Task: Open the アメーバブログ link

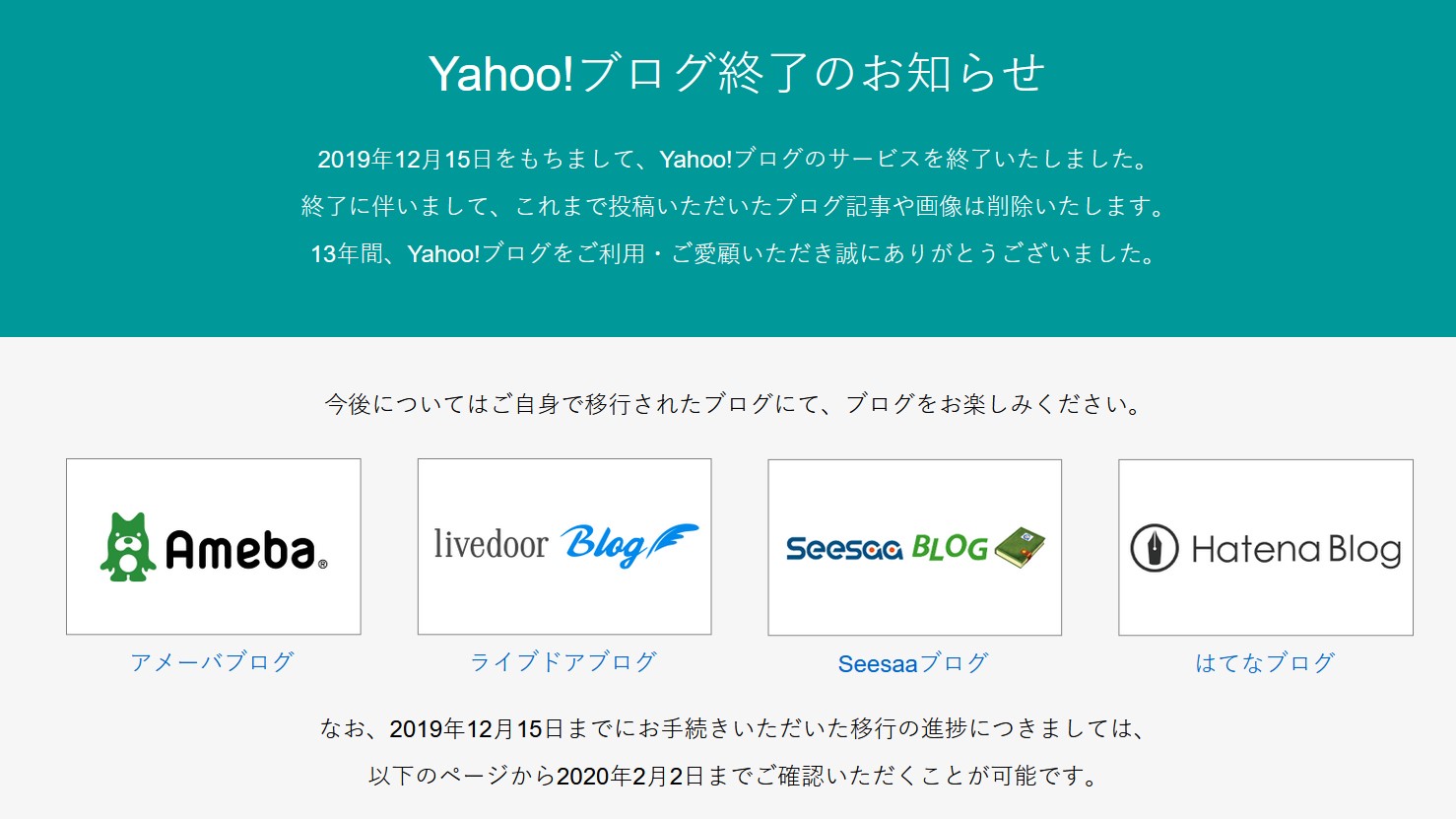Action: pyautogui.click(x=213, y=662)
